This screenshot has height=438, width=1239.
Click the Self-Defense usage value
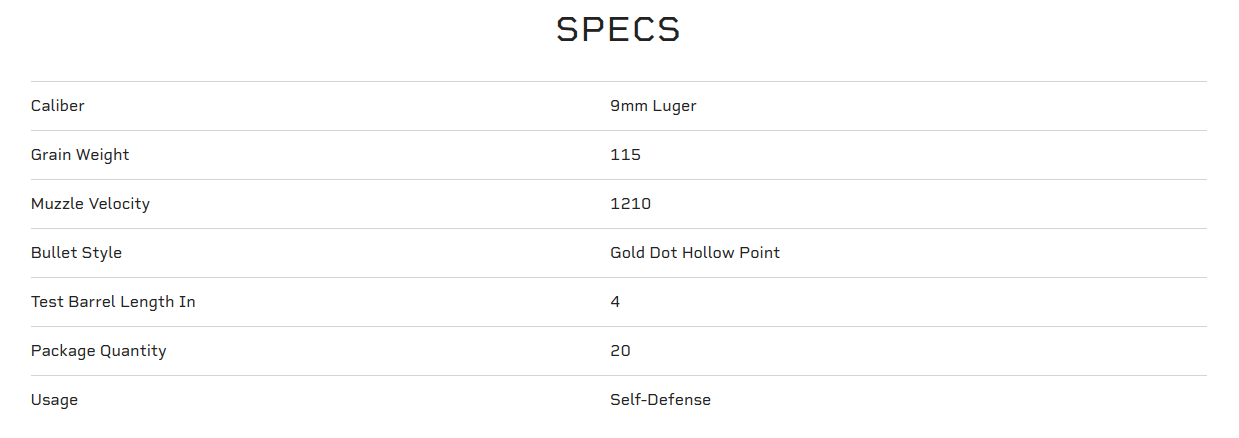[660, 400]
